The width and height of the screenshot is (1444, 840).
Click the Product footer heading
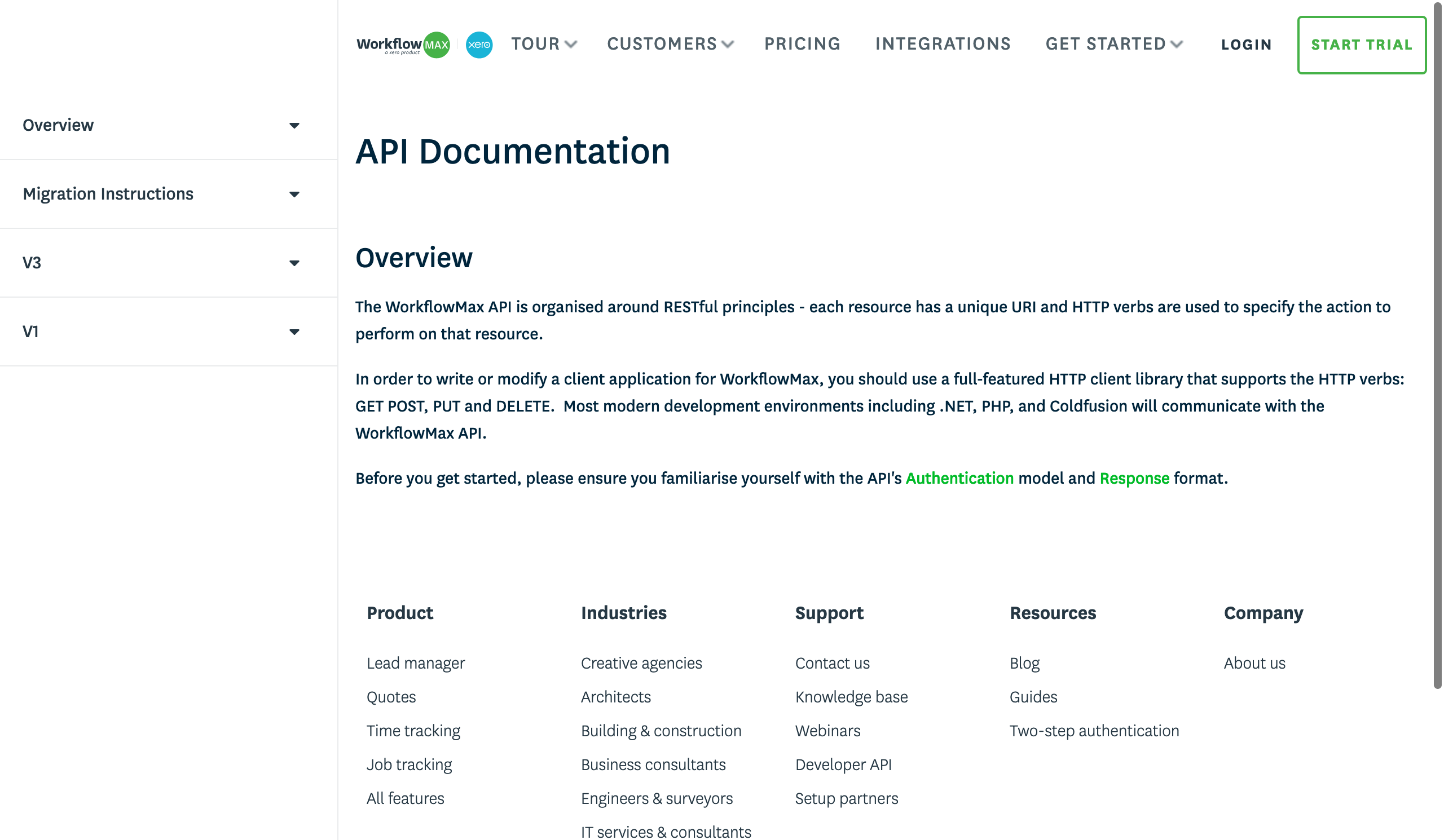click(x=400, y=613)
